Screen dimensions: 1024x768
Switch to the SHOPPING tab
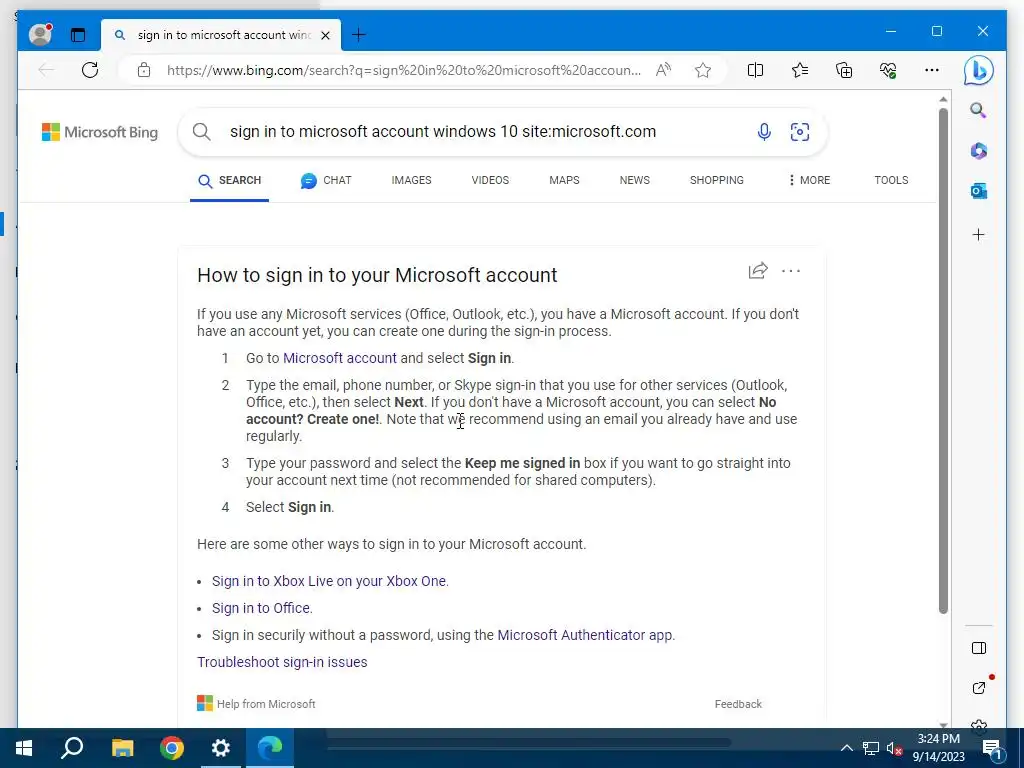tap(716, 180)
